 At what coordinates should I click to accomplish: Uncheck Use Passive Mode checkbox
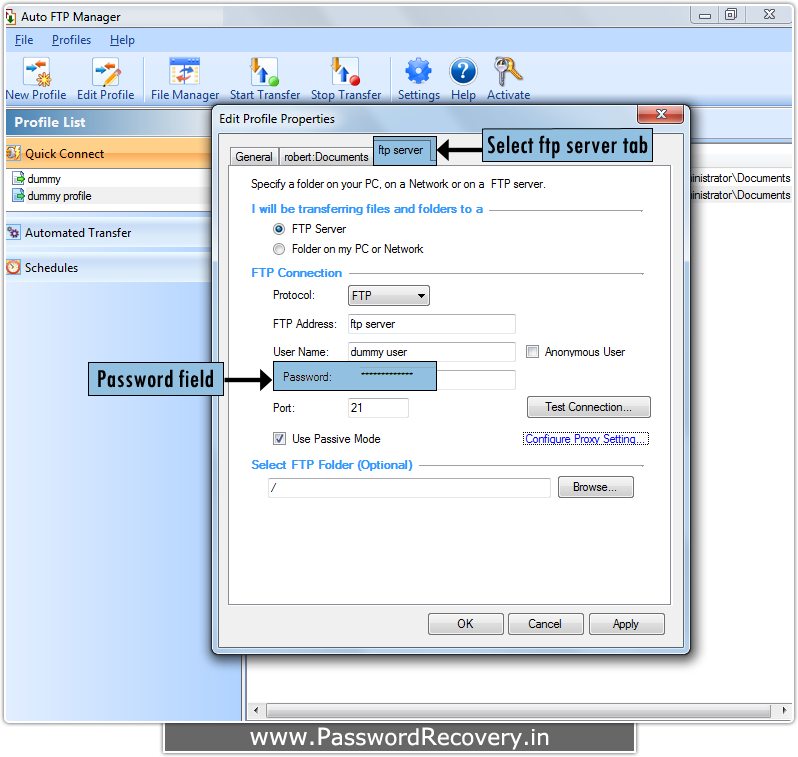point(279,438)
